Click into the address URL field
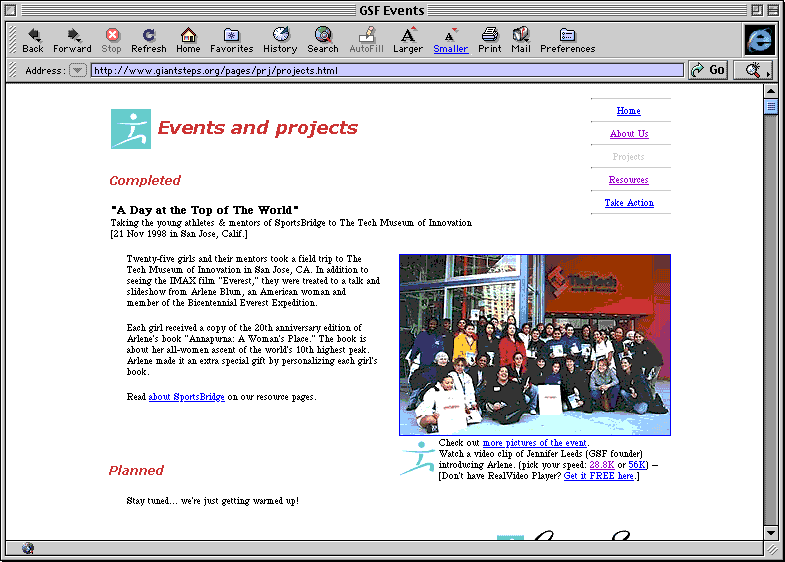Screen dimensions: 785x562 click(387, 71)
